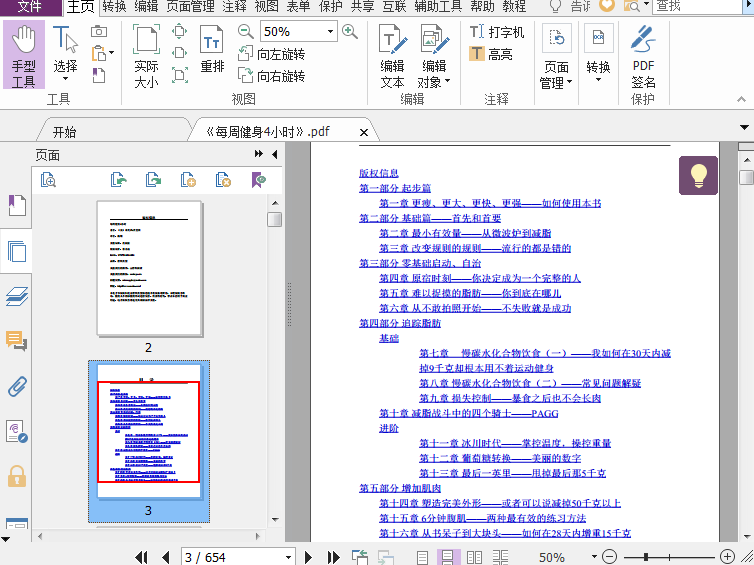Viewport: 754px width, 565px height.
Task: Collapse the pages panel with left arrow
Action: tap(275, 154)
